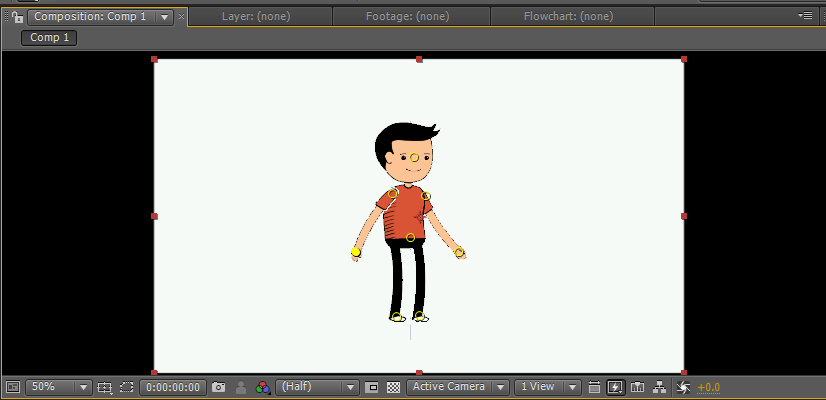Open the Composition tab dropdown arrow
826x400 pixels.
coord(164,17)
